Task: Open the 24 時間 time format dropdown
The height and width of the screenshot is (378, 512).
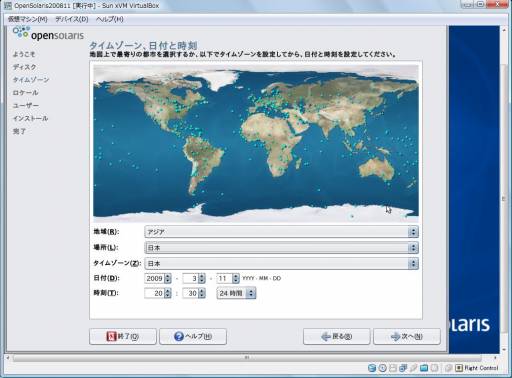Action: [x=236, y=293]
